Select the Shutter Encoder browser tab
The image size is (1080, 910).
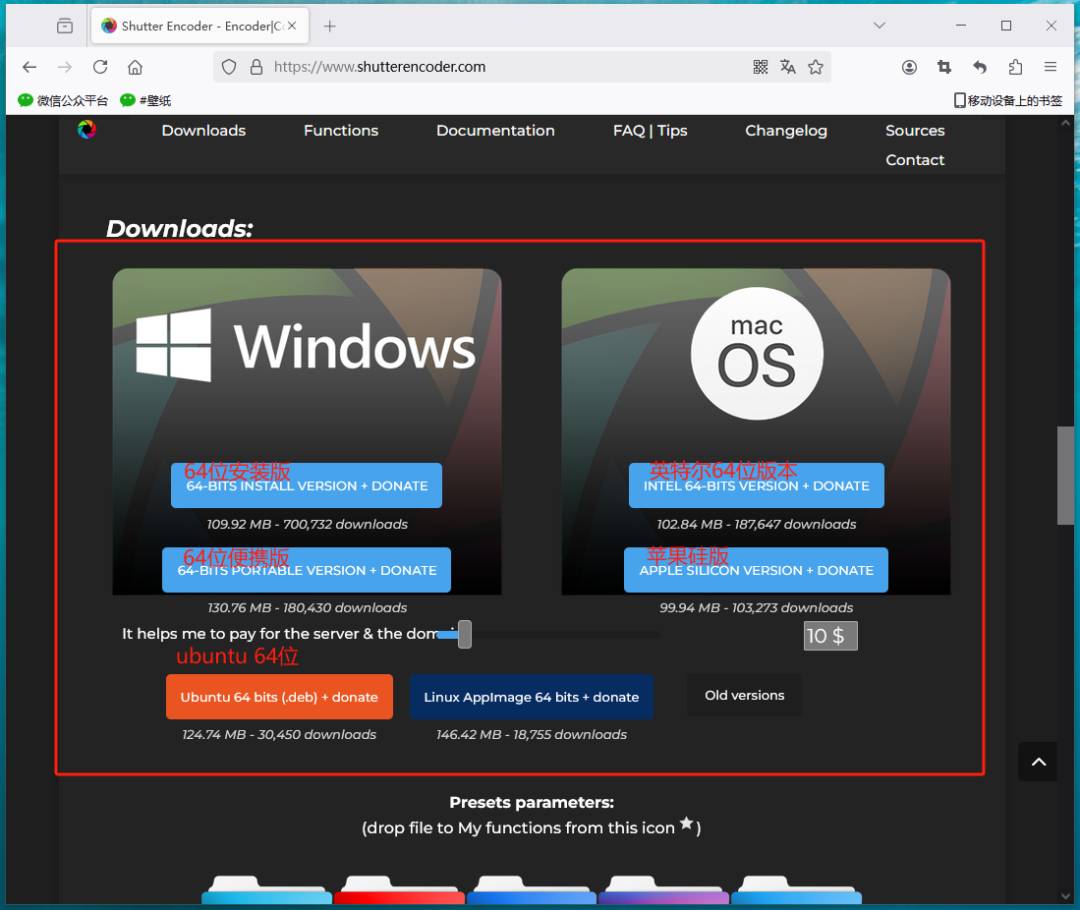click(200, 26)
